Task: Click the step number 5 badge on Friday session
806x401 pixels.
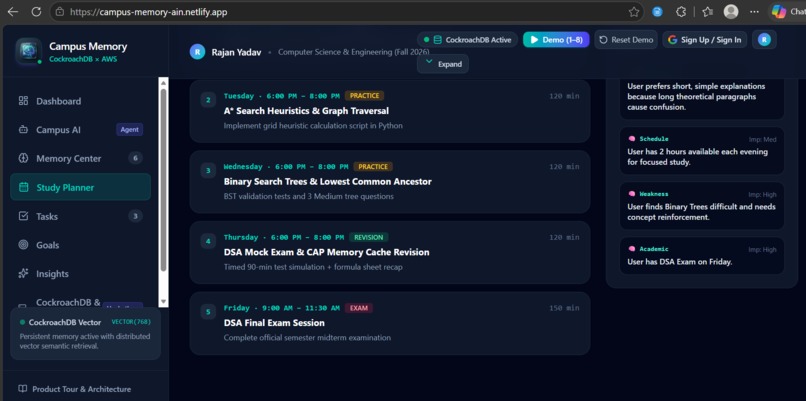Action: [208, 312]
